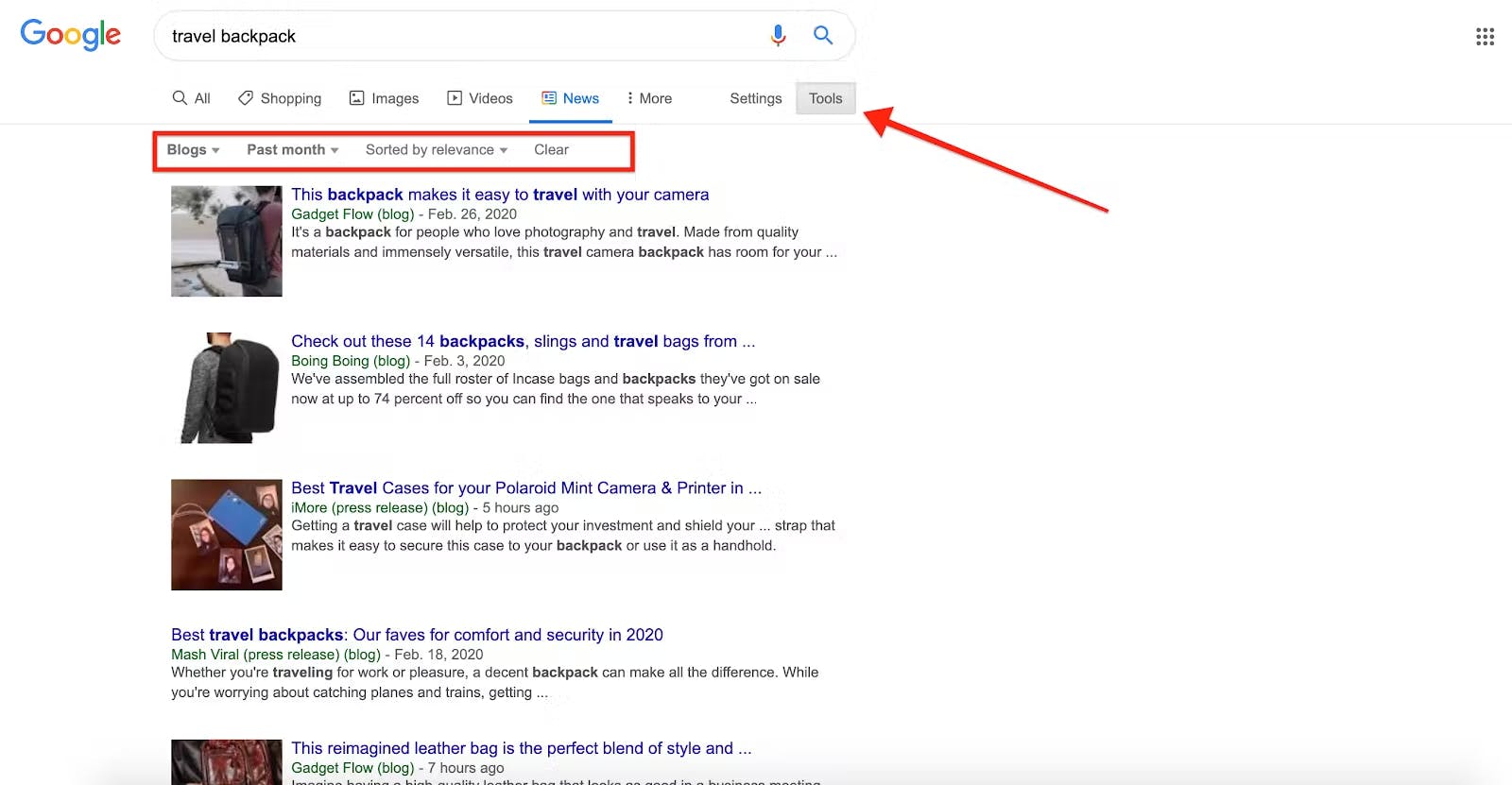Click the black backpack thumbnail from Boing Boing
The width and height of the screenshot is (1512, 785).
pyautogui.click(x=227, y=387)
